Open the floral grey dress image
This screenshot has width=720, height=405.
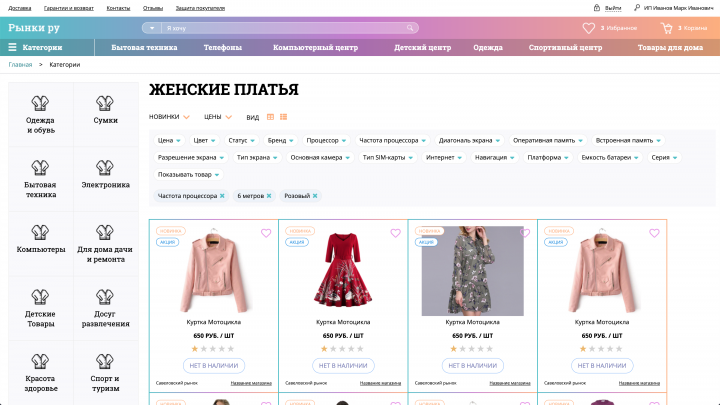tap(472, 270)
